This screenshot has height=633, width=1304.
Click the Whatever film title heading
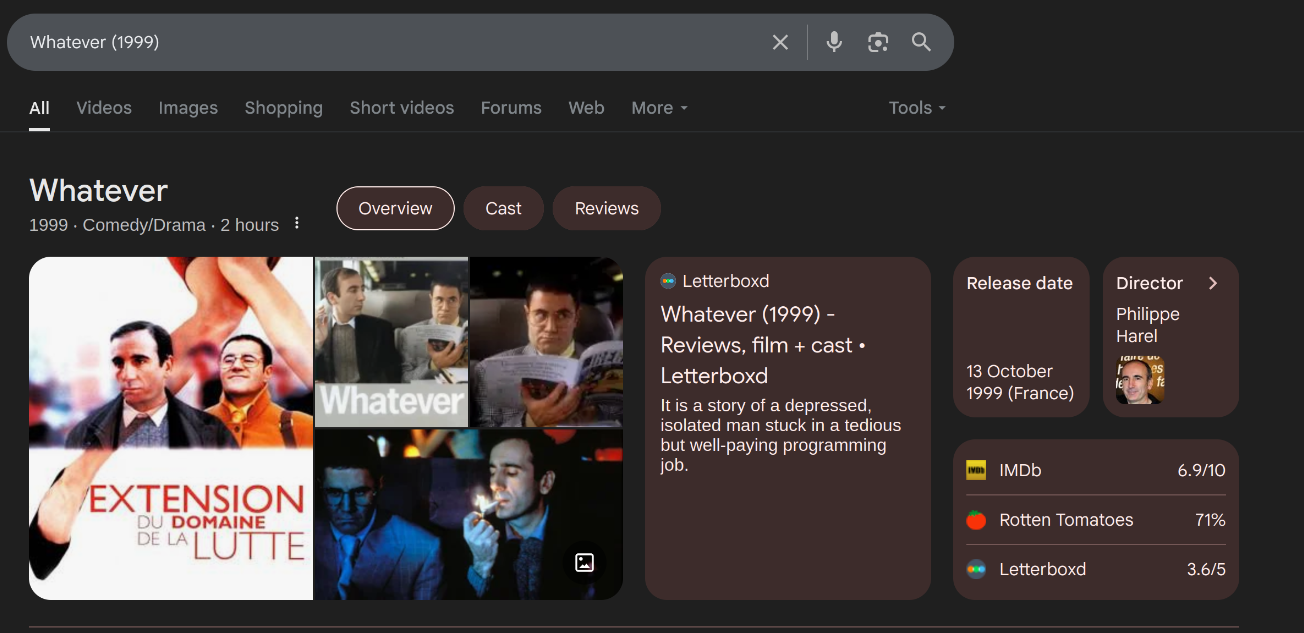[98, 190]
